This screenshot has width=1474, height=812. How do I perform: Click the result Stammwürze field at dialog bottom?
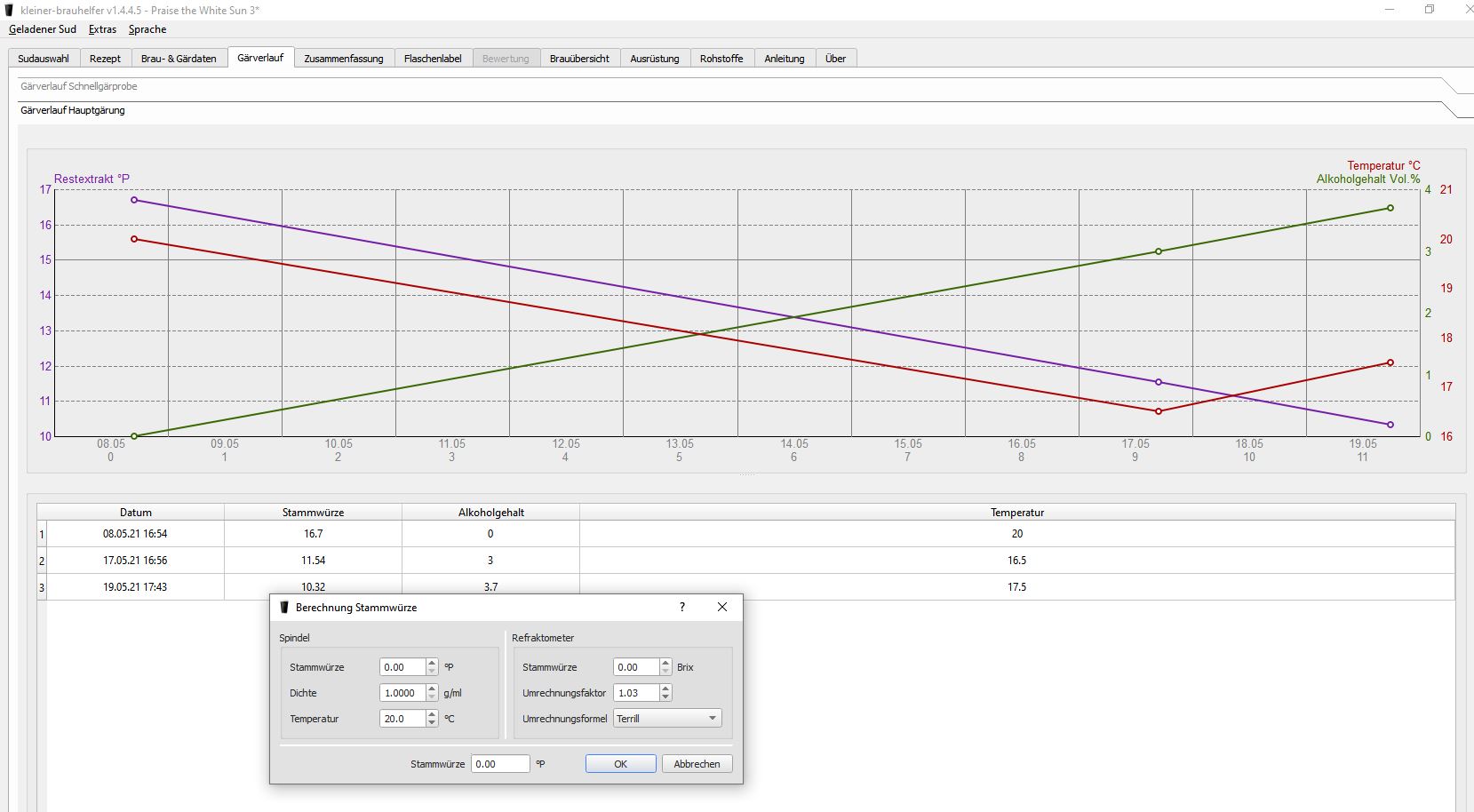click(499, 764)
